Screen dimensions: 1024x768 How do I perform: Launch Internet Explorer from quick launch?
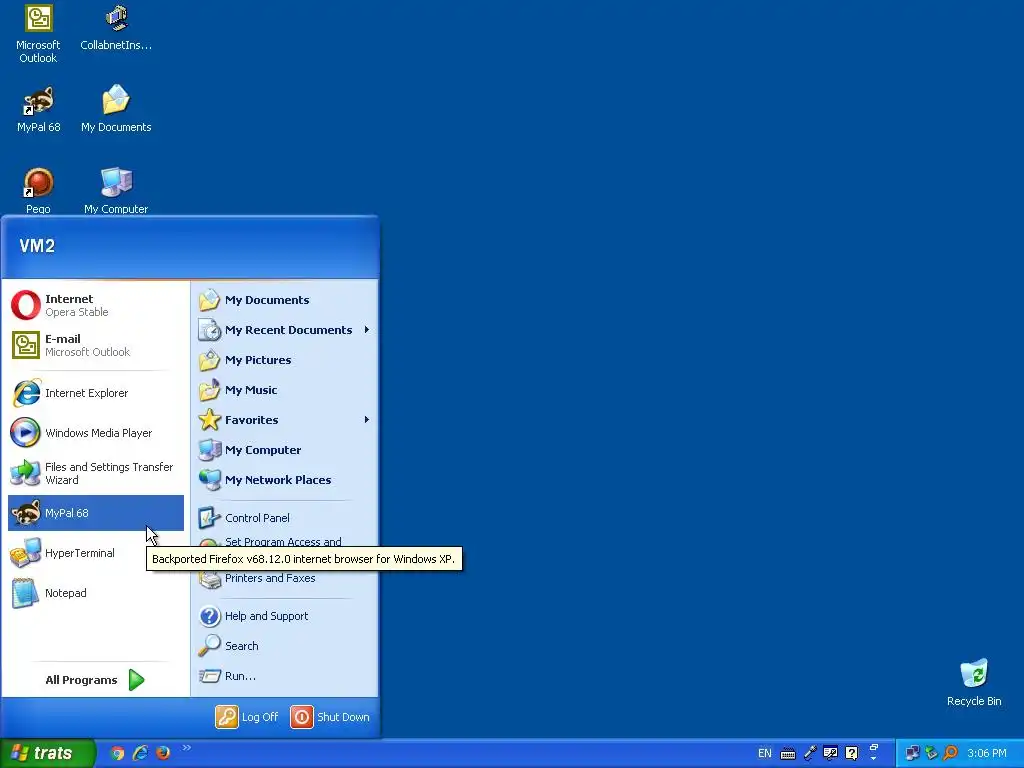[140, 753]
